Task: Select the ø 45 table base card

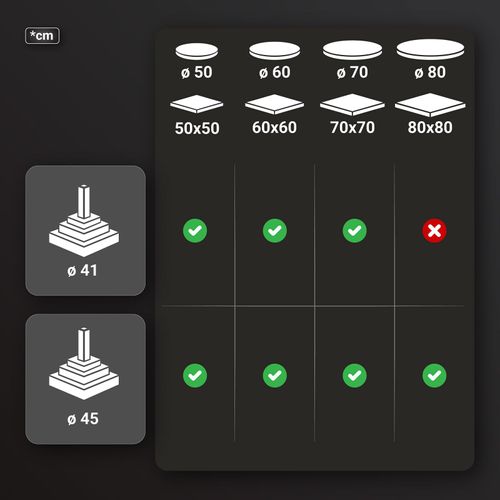Action: 85,379
